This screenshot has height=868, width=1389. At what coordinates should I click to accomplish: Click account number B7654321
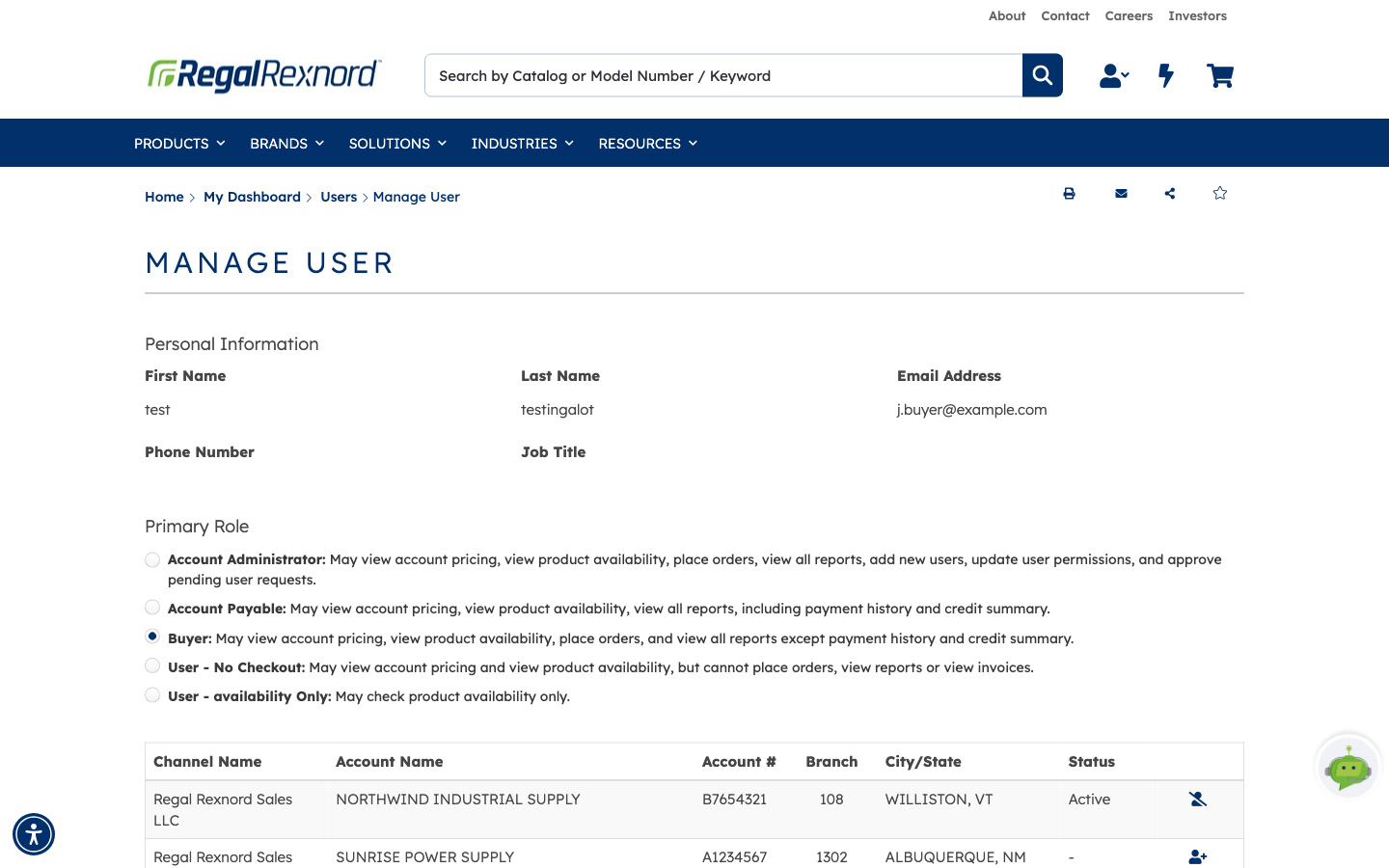734,800
